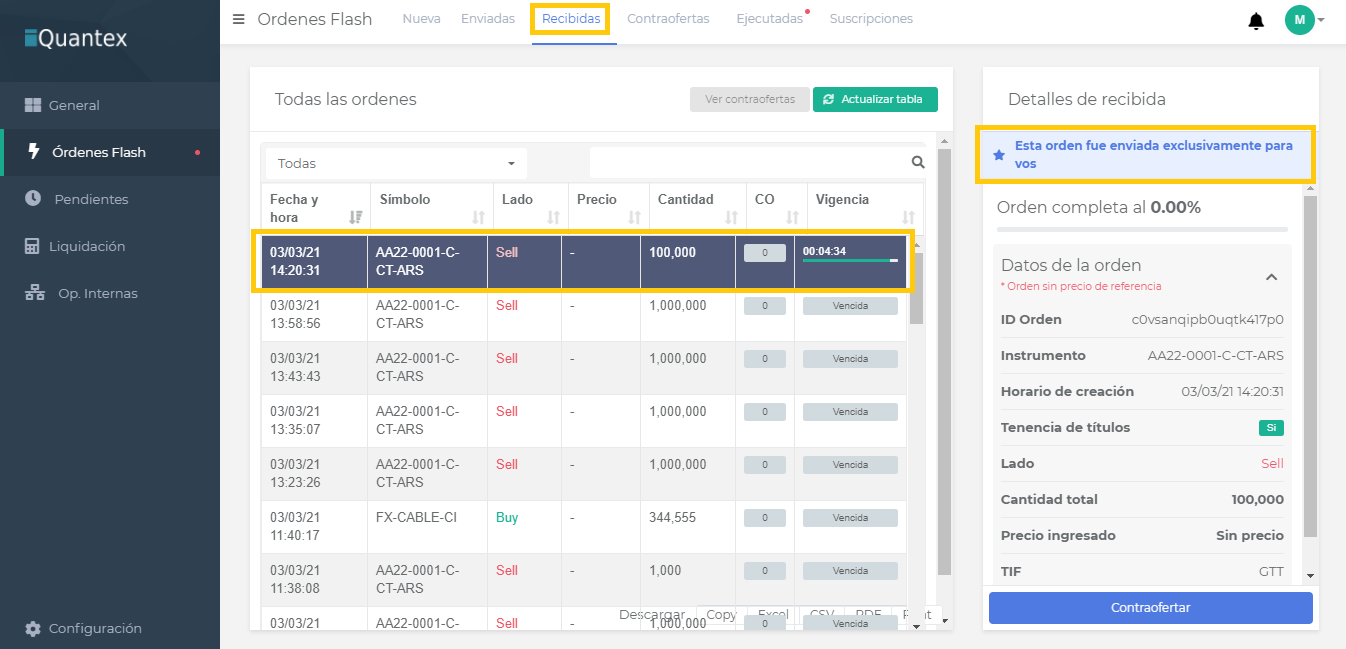The width and height of the screenshot is (1346, 649).
Task: Open Op. Internas in sidebar
Action: click(x=97, y=293)
